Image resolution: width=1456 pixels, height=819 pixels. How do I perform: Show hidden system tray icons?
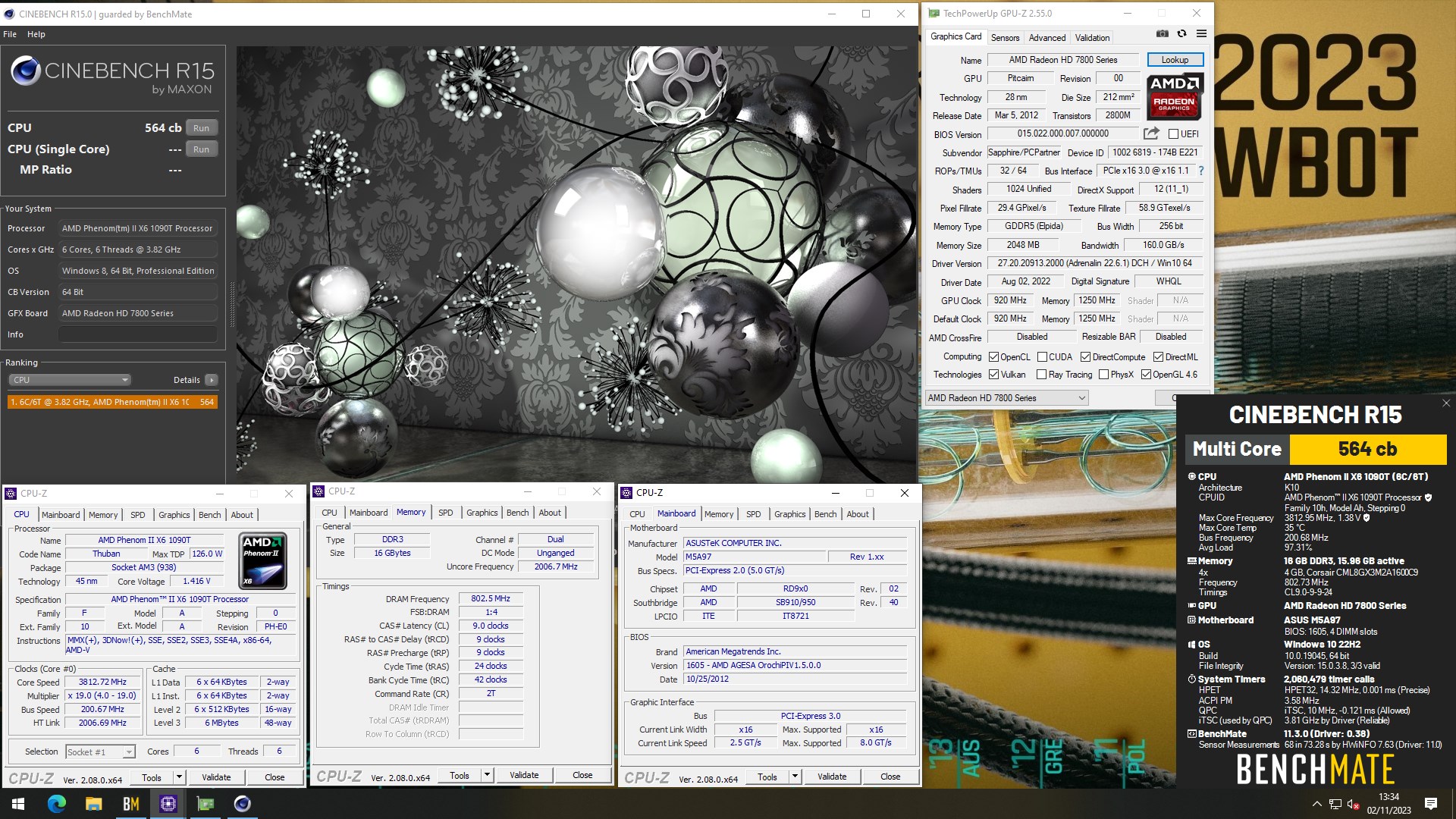pyautogui.click(x=1316, y=804)
